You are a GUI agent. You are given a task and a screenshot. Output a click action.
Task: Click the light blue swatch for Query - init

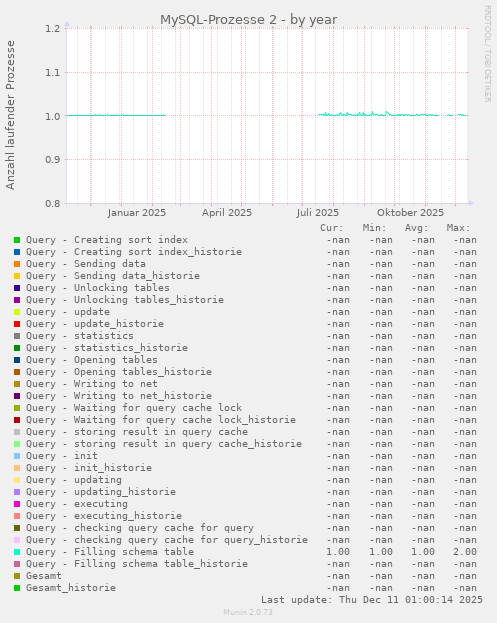(x=17, y=456)
